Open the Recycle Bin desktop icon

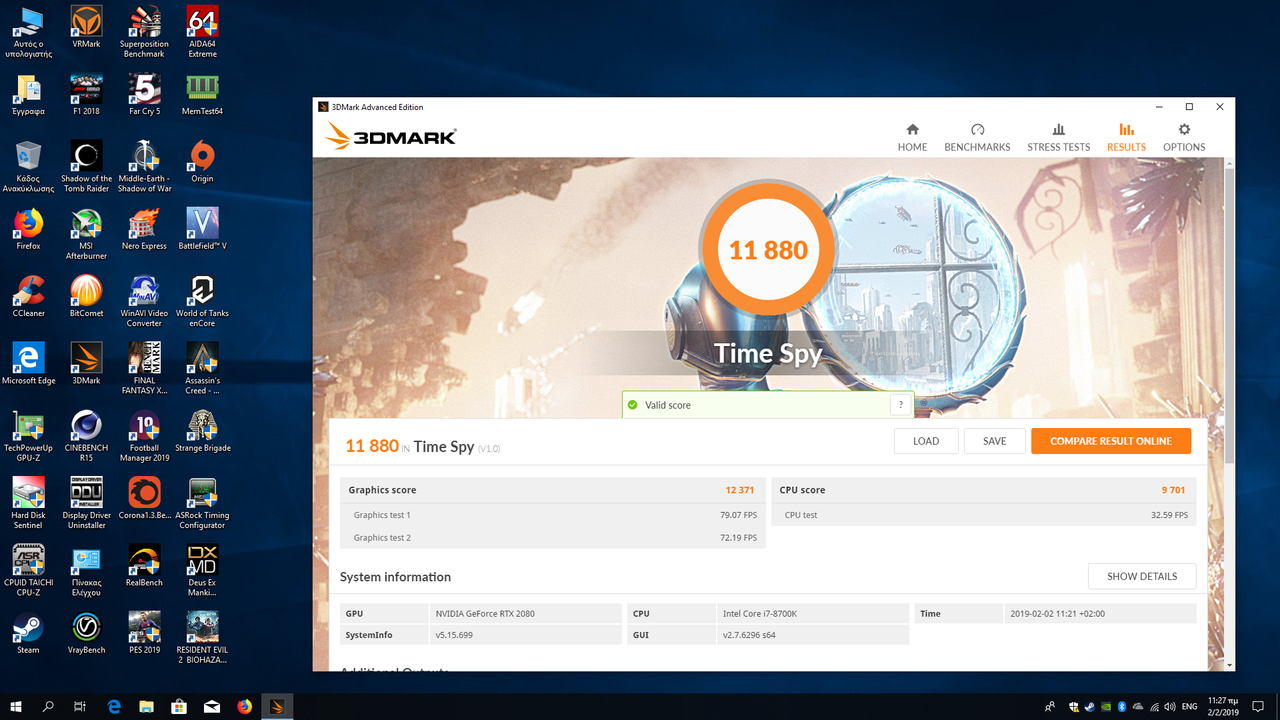(x=28, y=166)
